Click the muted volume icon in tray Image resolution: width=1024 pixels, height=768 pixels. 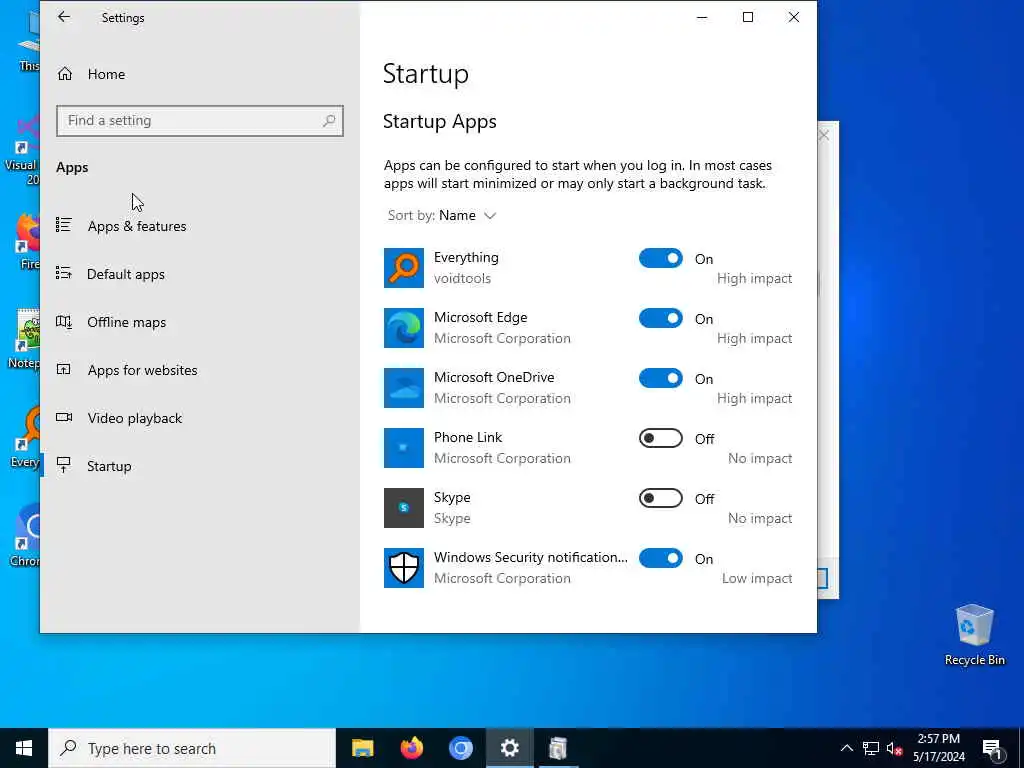[894, 748]
